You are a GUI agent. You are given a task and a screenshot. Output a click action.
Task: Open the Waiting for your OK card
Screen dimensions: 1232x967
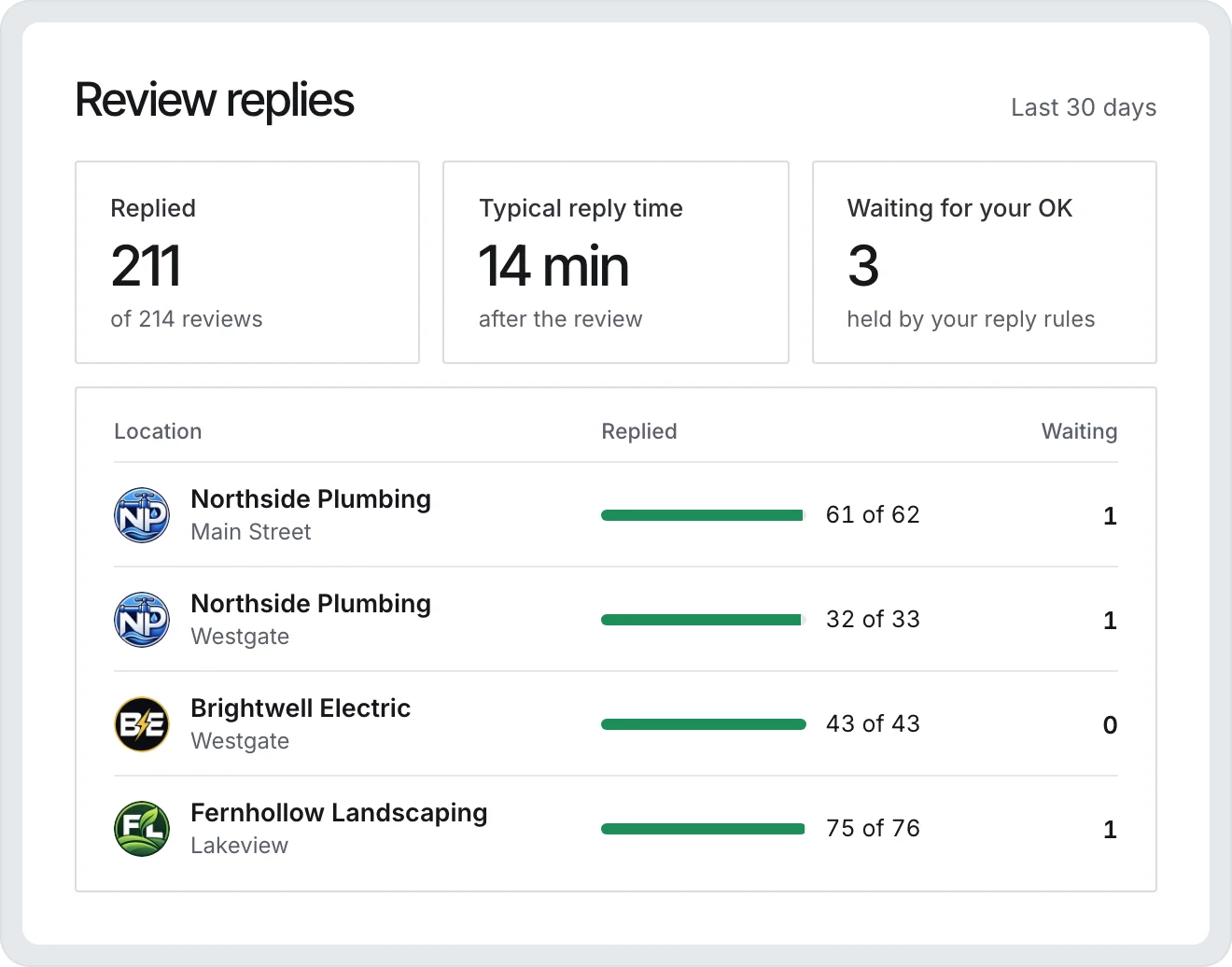pyautogui.click(x=985, y=262)
